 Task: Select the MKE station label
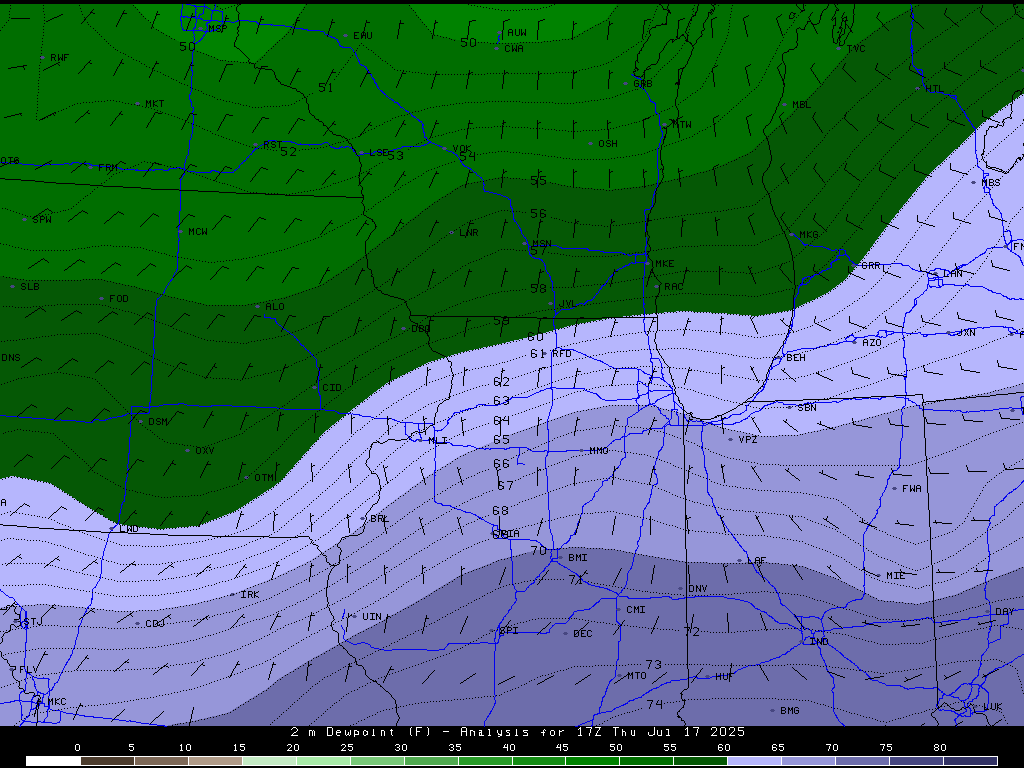click(x=664, y=264)
